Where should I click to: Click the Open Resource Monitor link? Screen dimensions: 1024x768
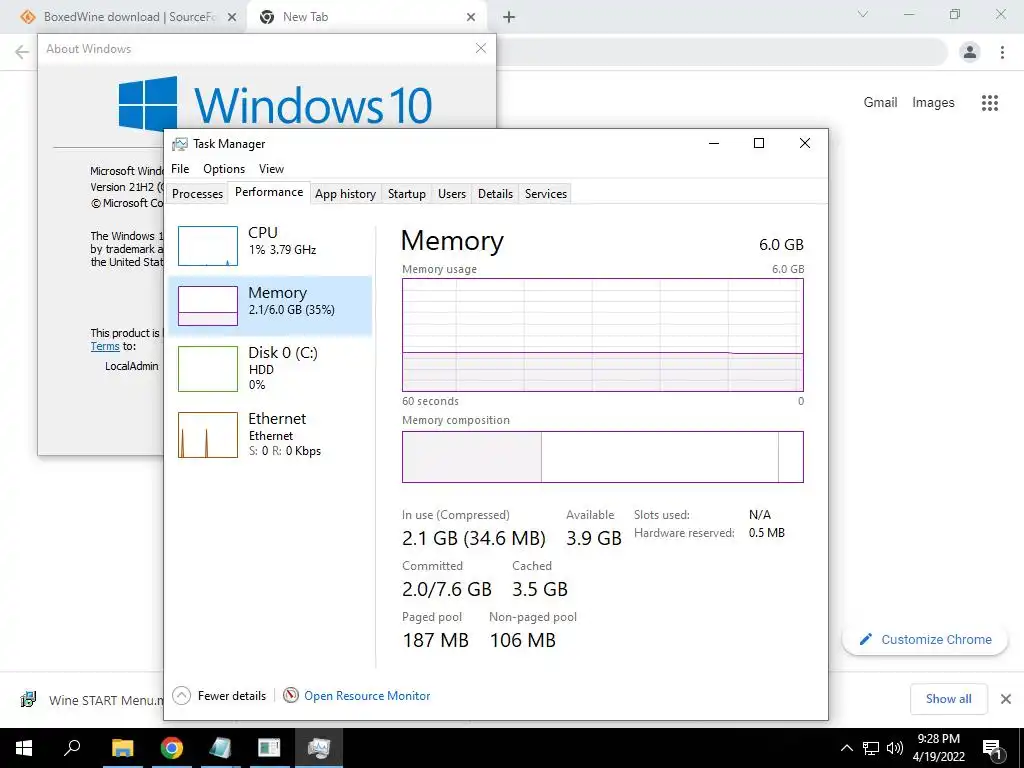click(x=367, y=696)
